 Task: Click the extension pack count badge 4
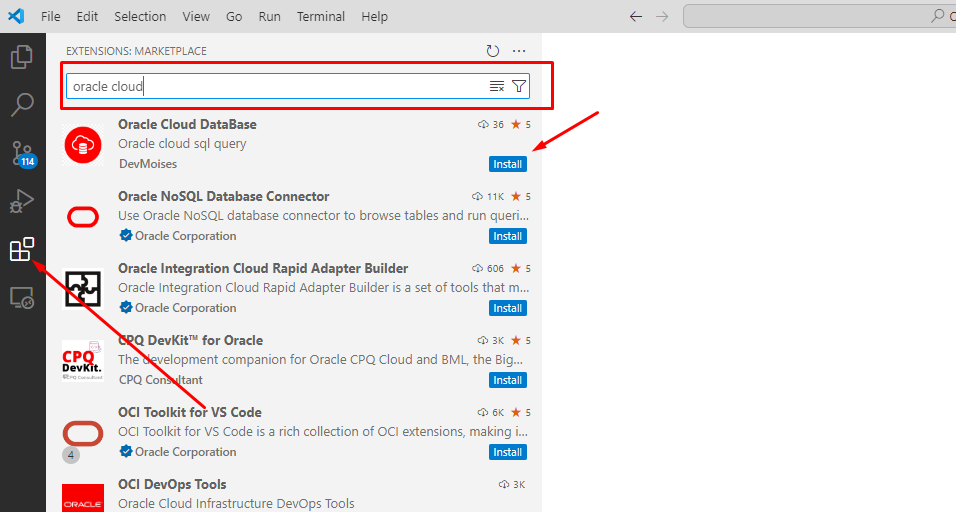click(x=71, y=455)
